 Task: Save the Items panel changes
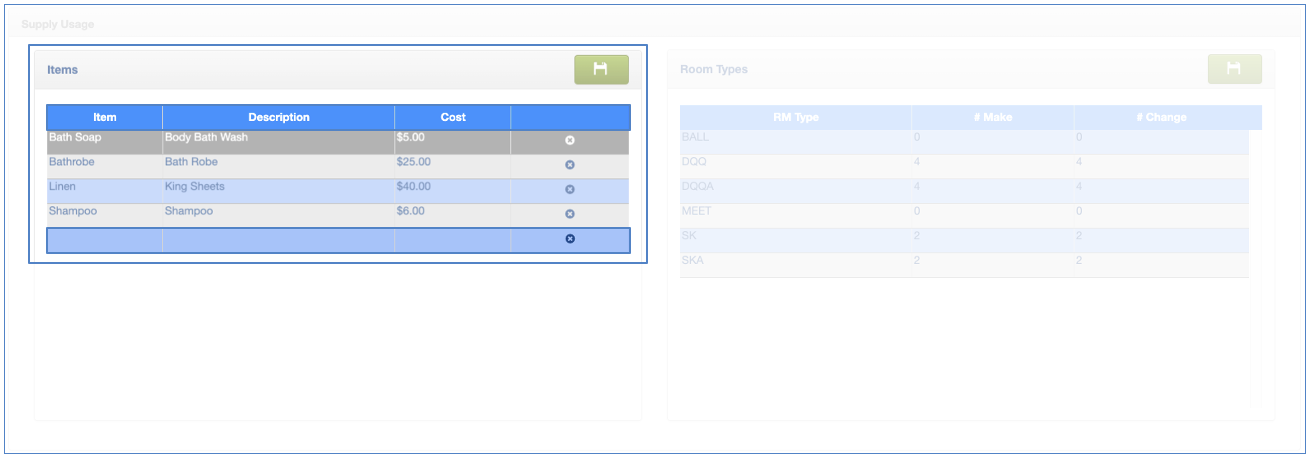[601, 69]
